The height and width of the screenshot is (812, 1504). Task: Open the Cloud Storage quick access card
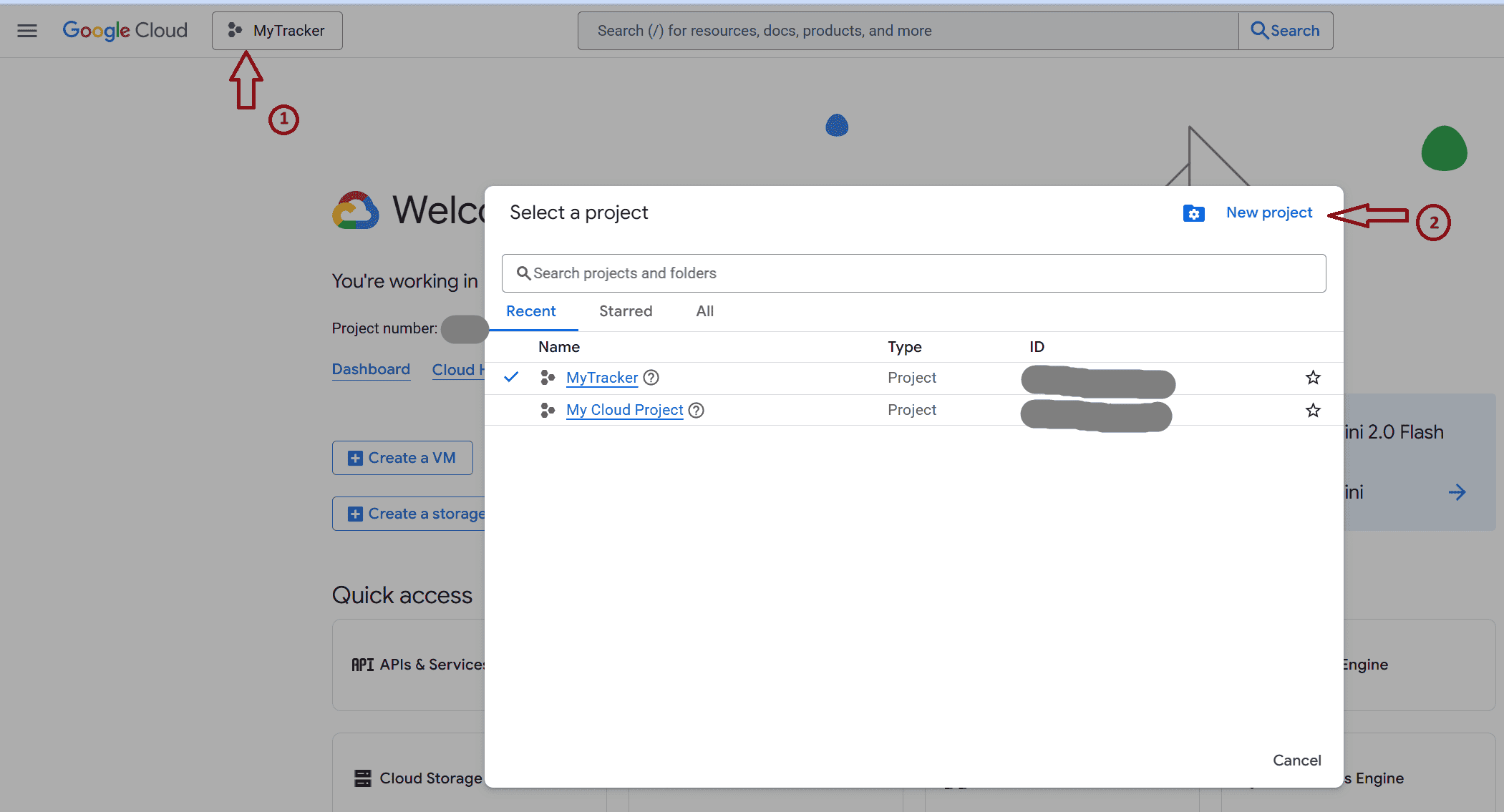[x=409, y=773]
